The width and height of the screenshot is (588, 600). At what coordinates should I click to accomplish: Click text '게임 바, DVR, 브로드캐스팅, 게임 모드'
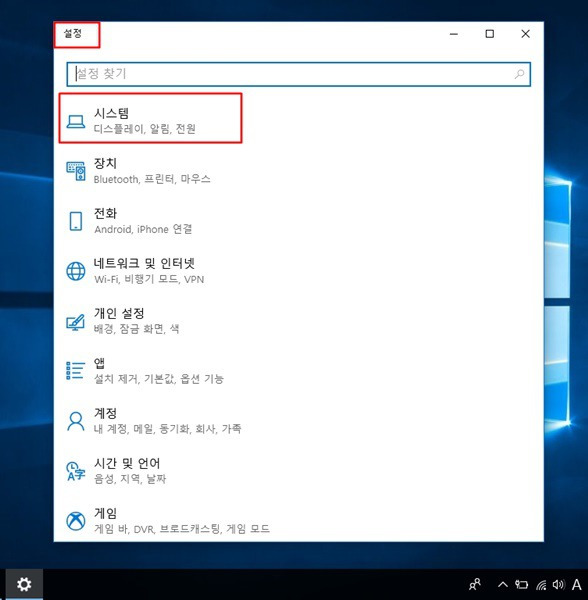pyautogui.click(x=182, y=529)
